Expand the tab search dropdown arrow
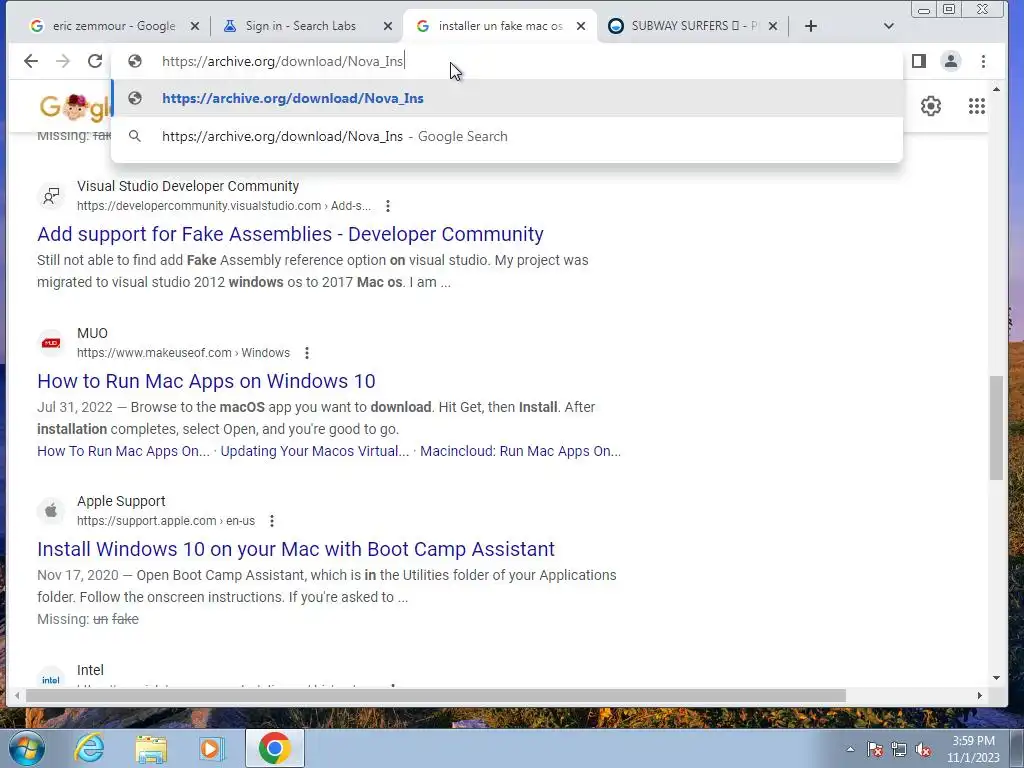1024x768 pixels. (889, 26)
